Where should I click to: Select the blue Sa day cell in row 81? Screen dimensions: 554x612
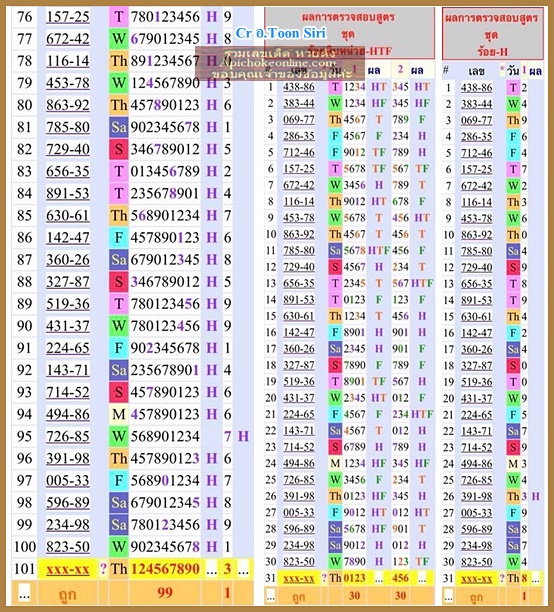click(119, 127)
